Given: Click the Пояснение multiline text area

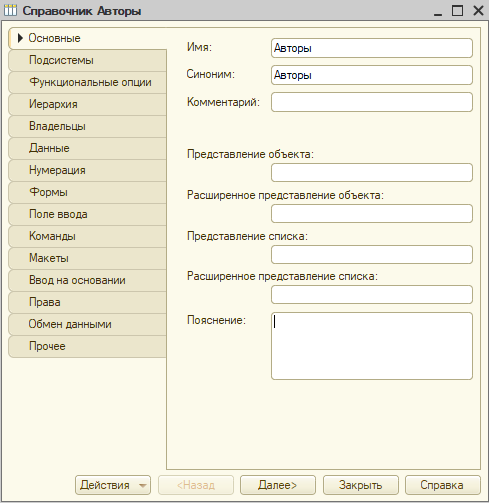Looking at the screenshot, I should click(x=372, y=346).
